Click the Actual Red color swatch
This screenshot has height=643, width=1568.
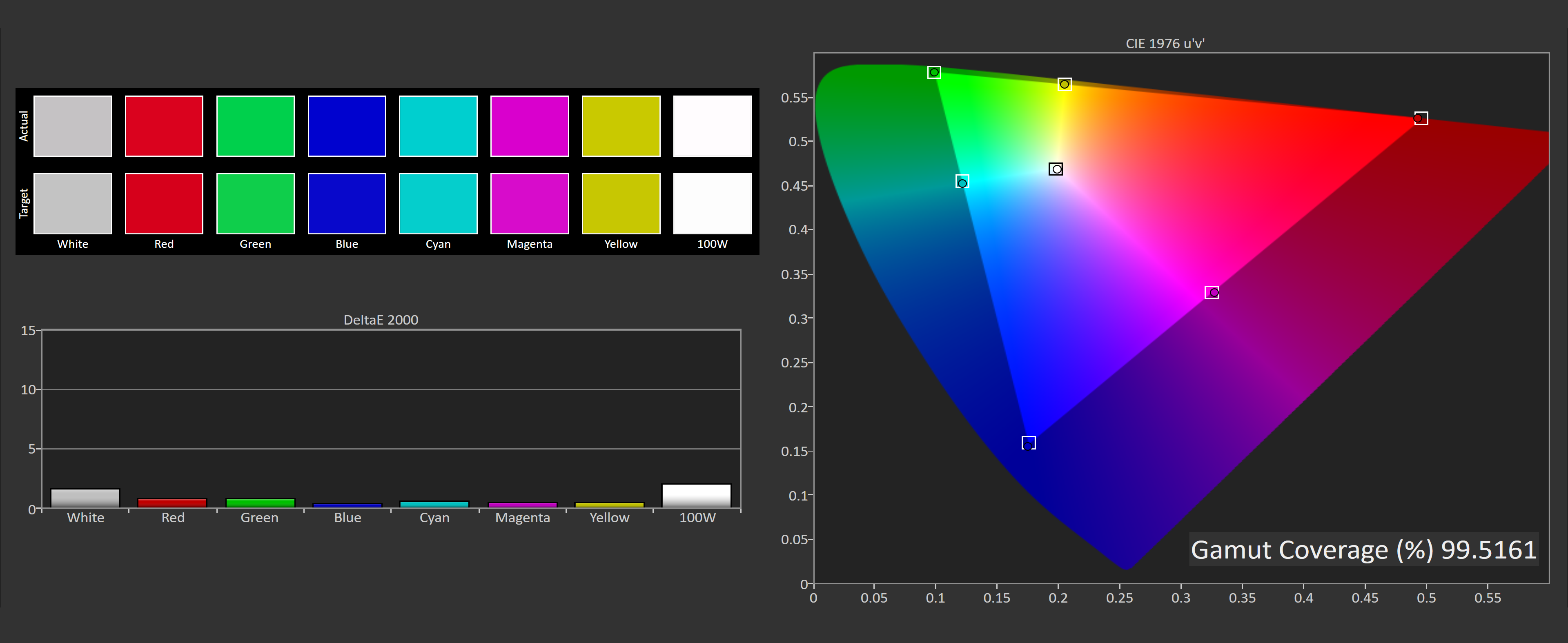pyautogui.click(x=164, y=126)
